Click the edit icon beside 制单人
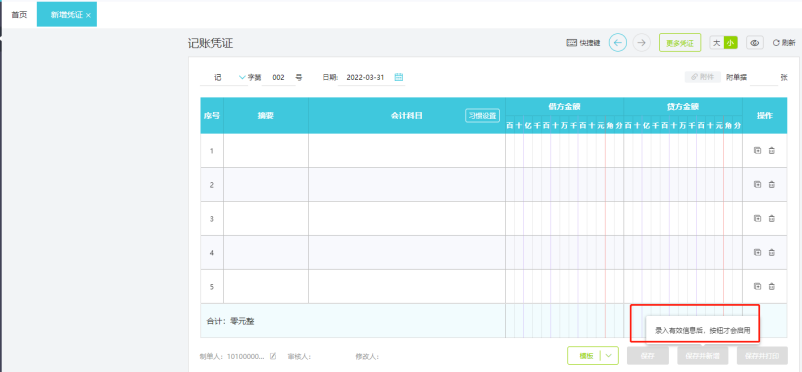 (x=273, y=356)
